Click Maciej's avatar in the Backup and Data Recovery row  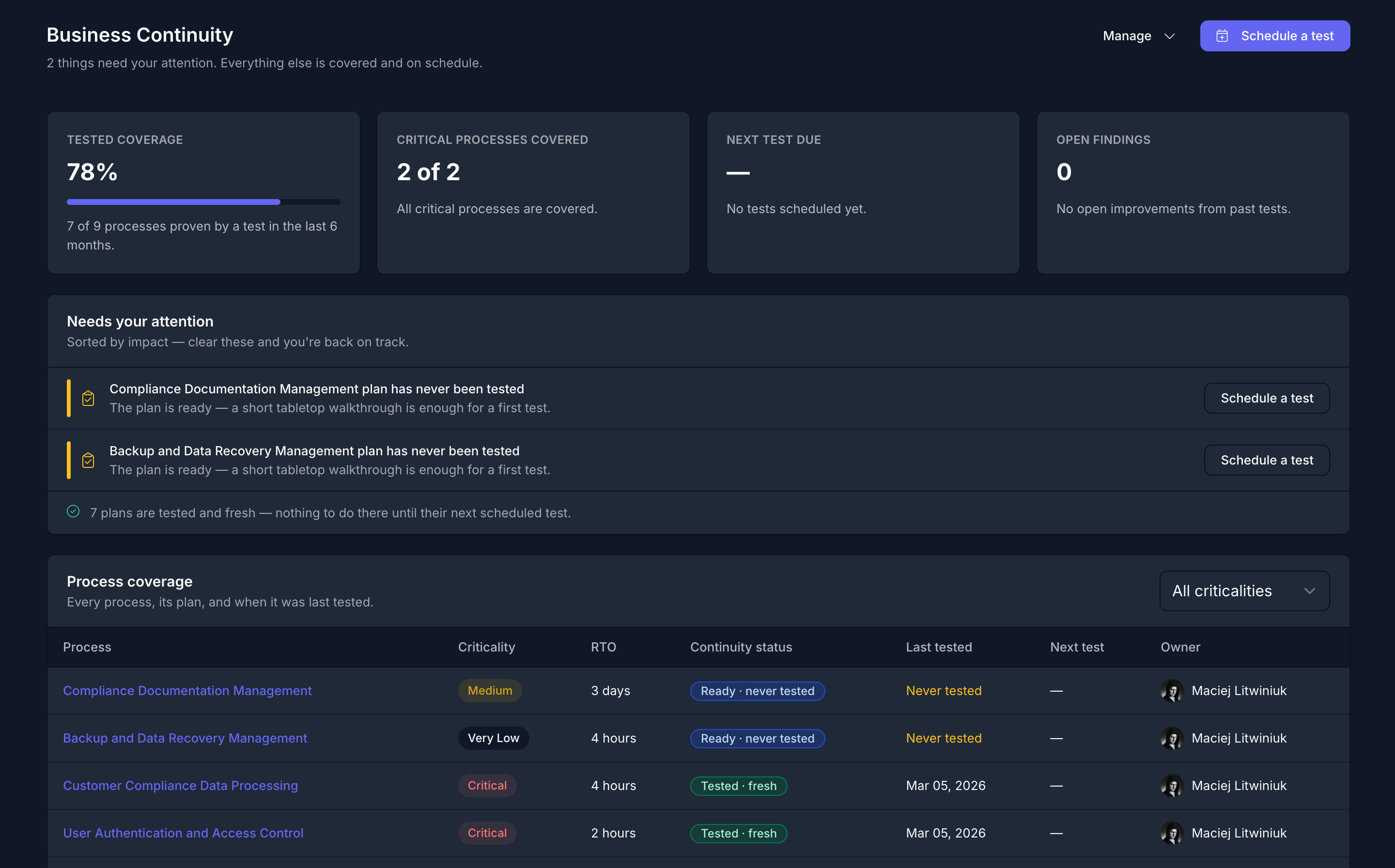coord(1172,738)
